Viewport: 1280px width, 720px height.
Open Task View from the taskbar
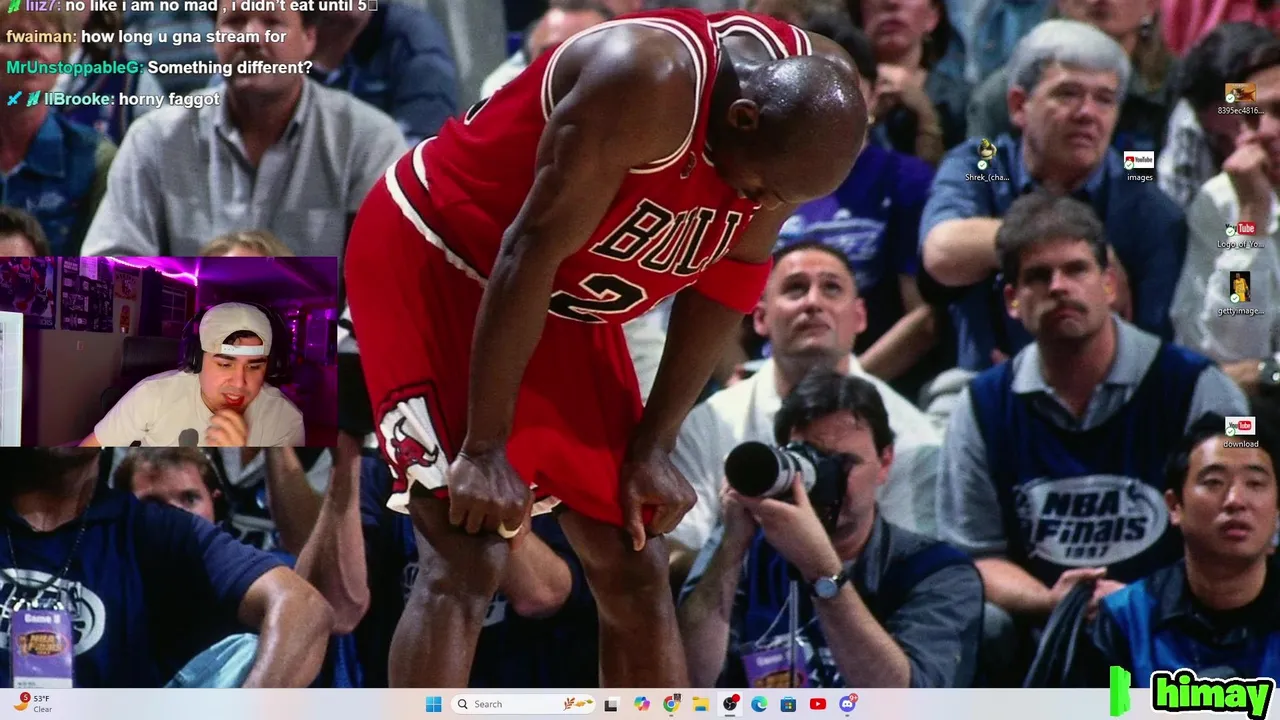click(x=611, y=704)
